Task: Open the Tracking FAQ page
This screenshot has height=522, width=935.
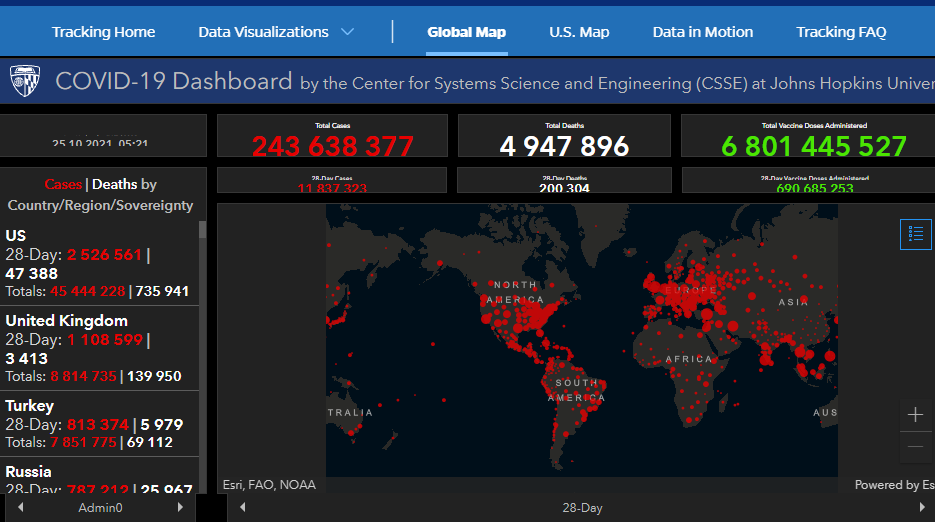Action: pos(841,32)
